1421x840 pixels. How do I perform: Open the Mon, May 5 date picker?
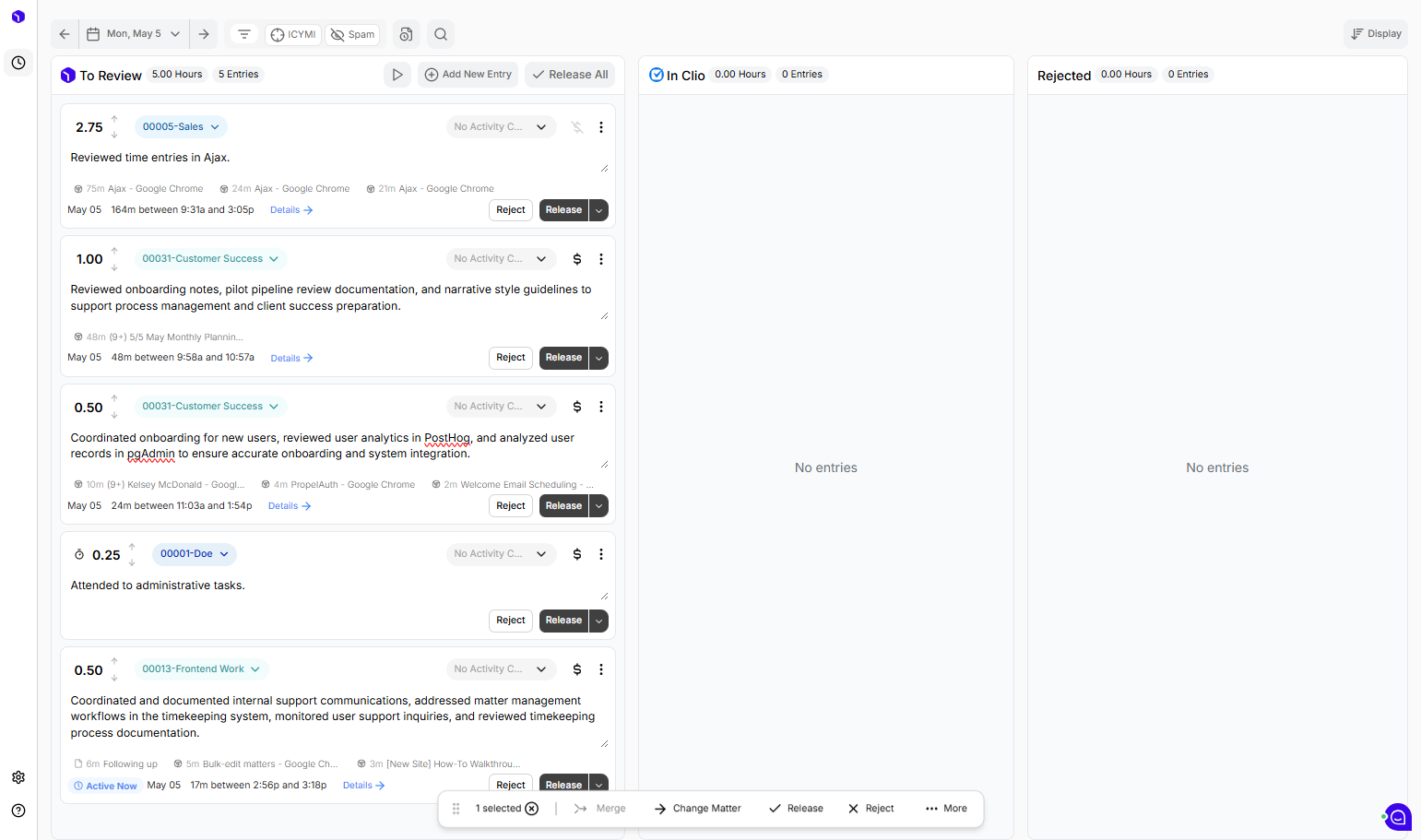(134, 34)
